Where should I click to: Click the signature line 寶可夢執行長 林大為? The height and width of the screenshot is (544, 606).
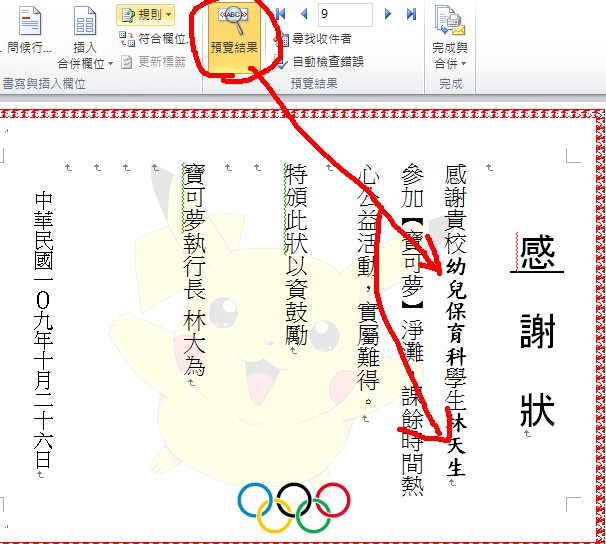coord(194,270)
